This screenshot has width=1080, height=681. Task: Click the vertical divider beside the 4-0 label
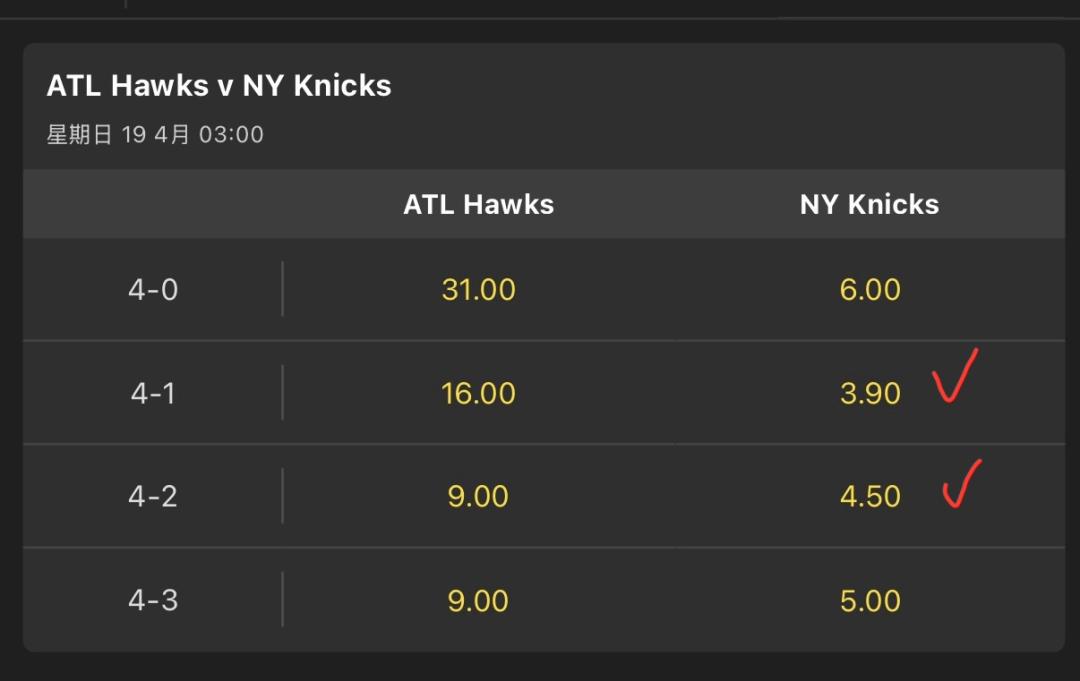(x=282, y=289)
